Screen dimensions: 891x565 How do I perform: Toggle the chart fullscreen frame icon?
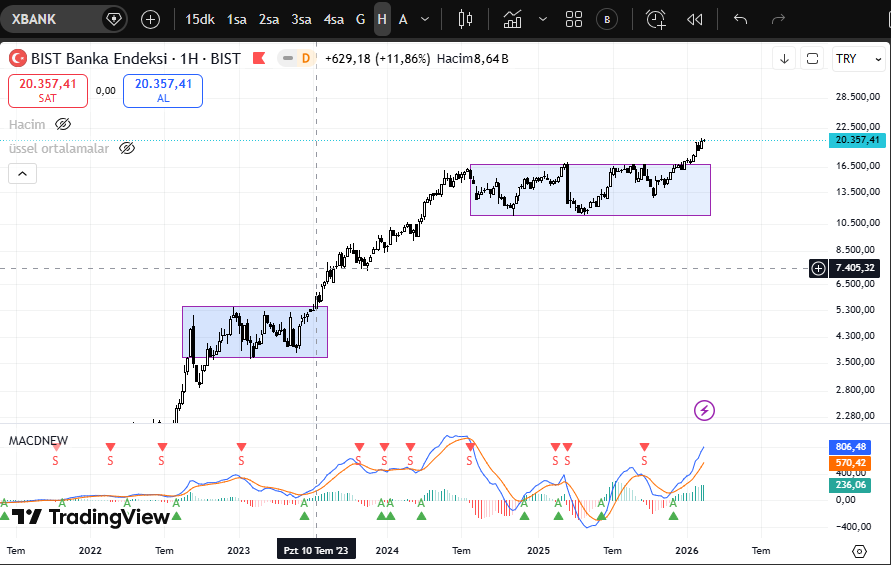[x=813, y=59]
